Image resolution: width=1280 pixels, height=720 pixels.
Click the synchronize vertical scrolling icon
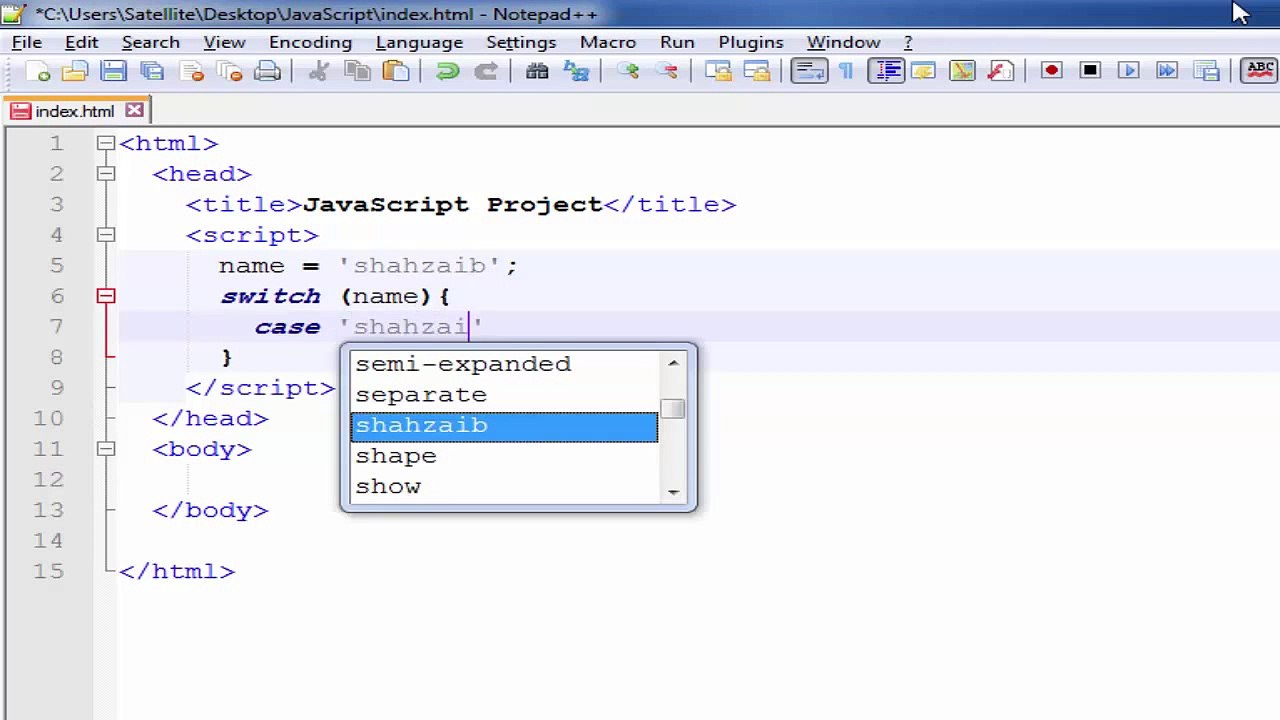click(x=717, y=71)
